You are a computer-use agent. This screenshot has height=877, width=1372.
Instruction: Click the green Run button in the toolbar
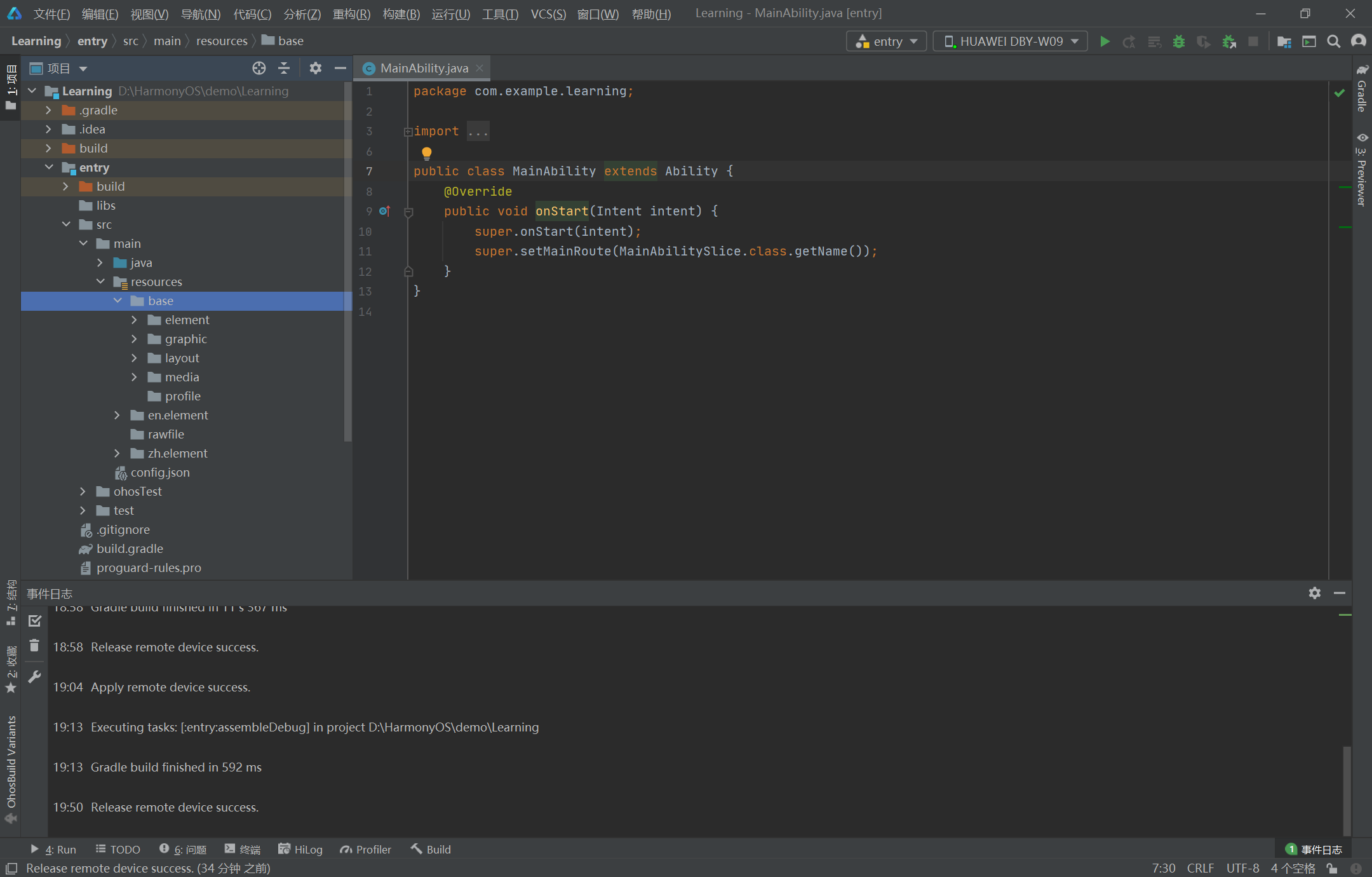(x=1105, y=41)
